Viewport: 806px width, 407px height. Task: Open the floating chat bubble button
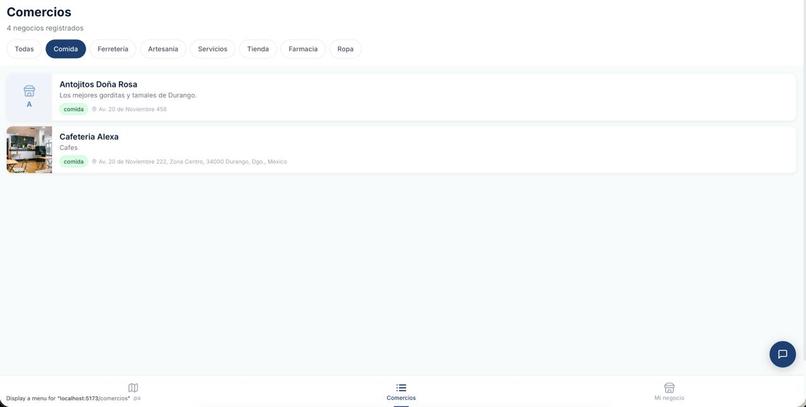tap(782, 354)
